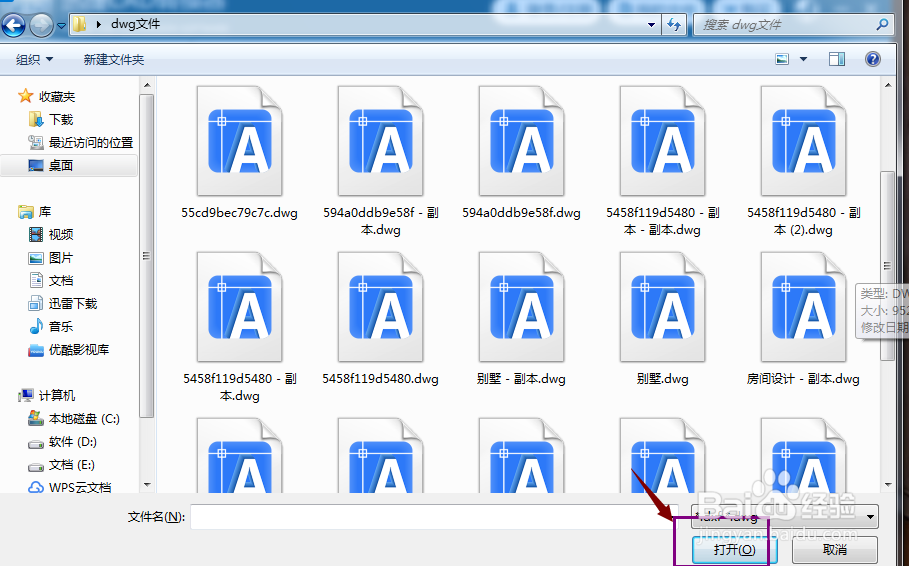Image resolution: width=909 pixels, height=566 pixels.
Task: Open the 图片 library
Action: click(61, 257)
